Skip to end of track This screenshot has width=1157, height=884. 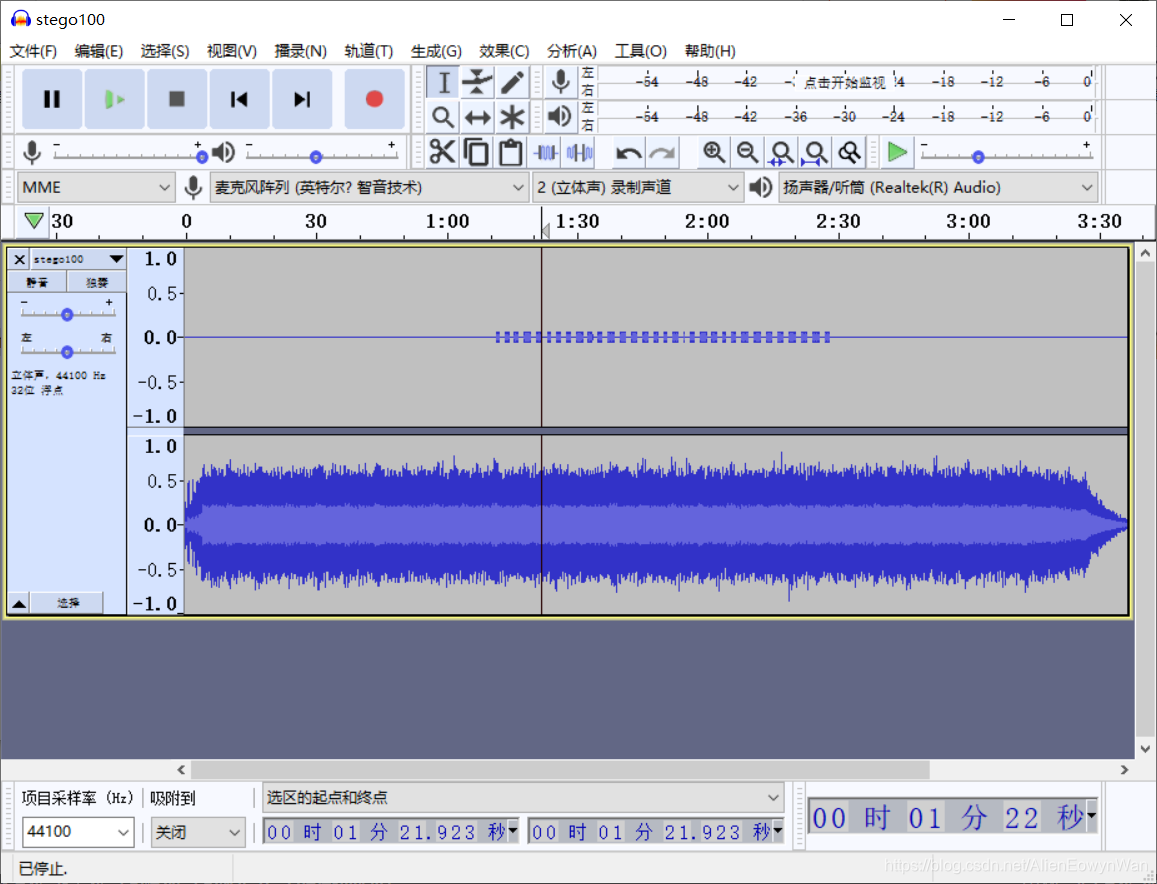(302, 99)
